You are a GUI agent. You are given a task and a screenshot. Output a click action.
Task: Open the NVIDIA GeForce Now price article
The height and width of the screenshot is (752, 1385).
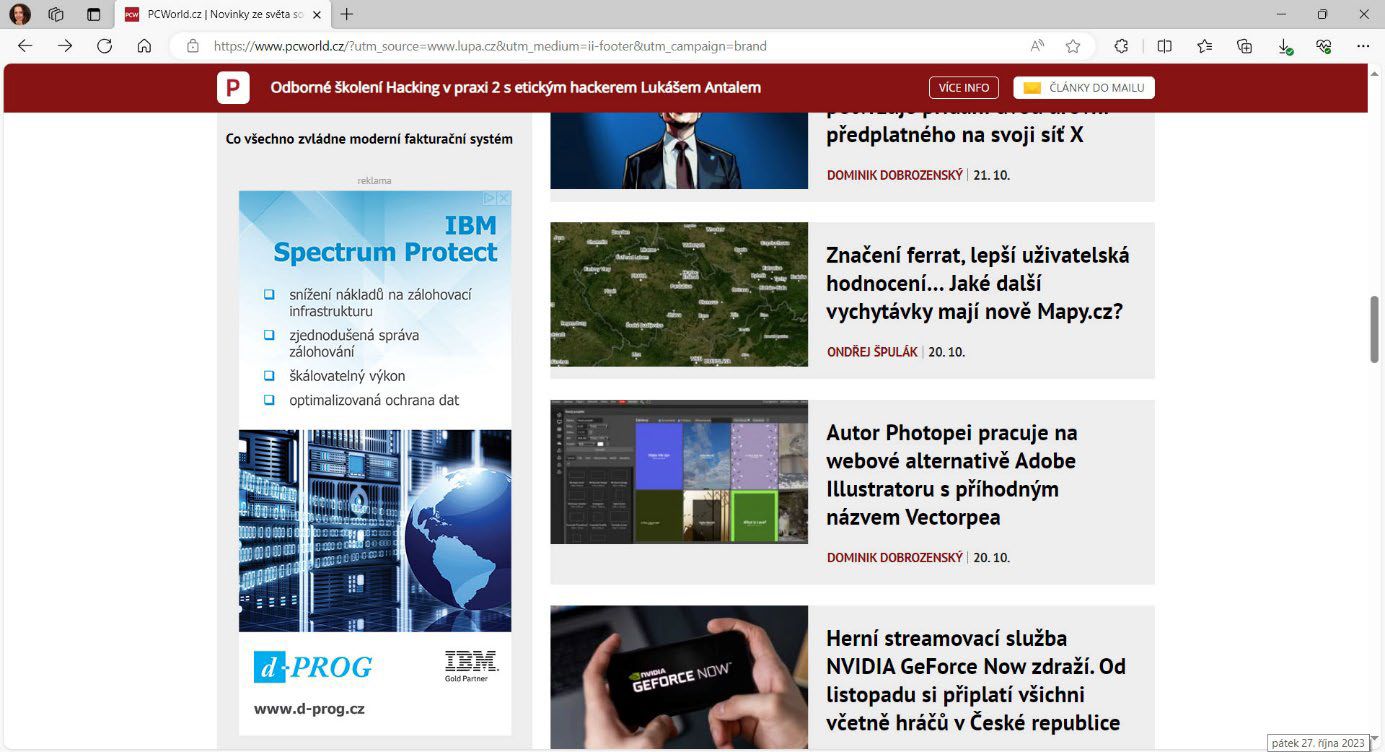[x=975, y=680]
